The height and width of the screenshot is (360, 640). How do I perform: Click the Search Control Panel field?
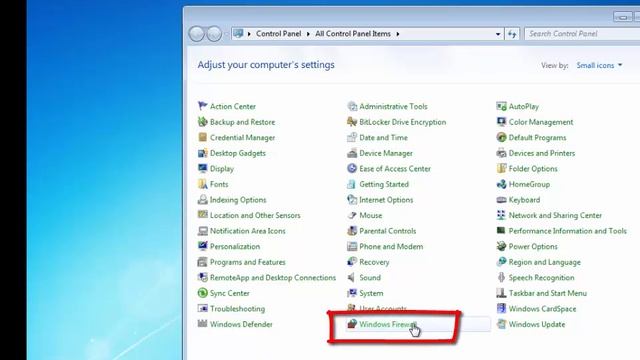pos(582,34)
